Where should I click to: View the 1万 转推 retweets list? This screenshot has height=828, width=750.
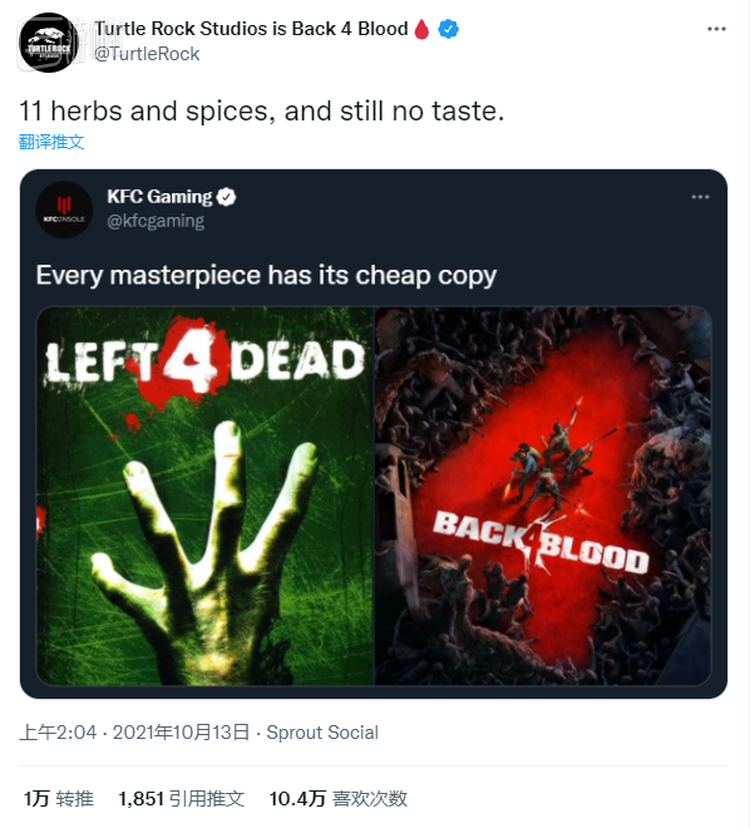[58, 798]
